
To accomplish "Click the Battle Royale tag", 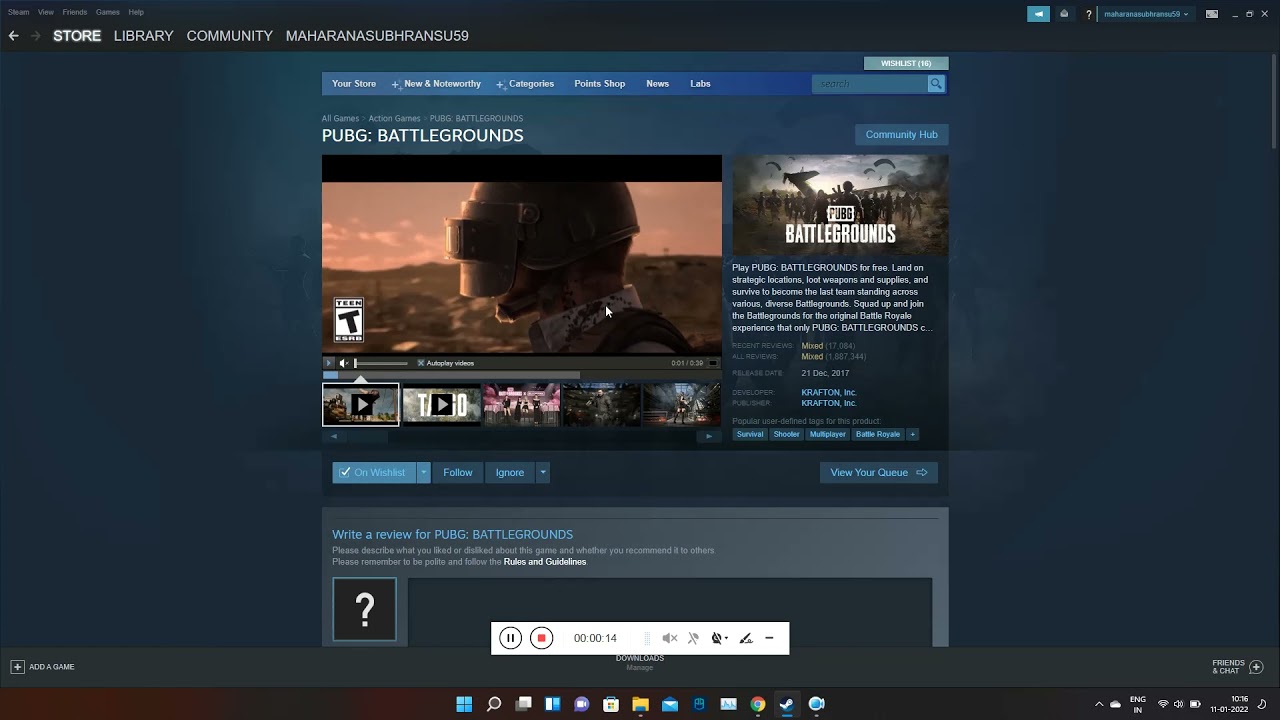I will point(878,434).
